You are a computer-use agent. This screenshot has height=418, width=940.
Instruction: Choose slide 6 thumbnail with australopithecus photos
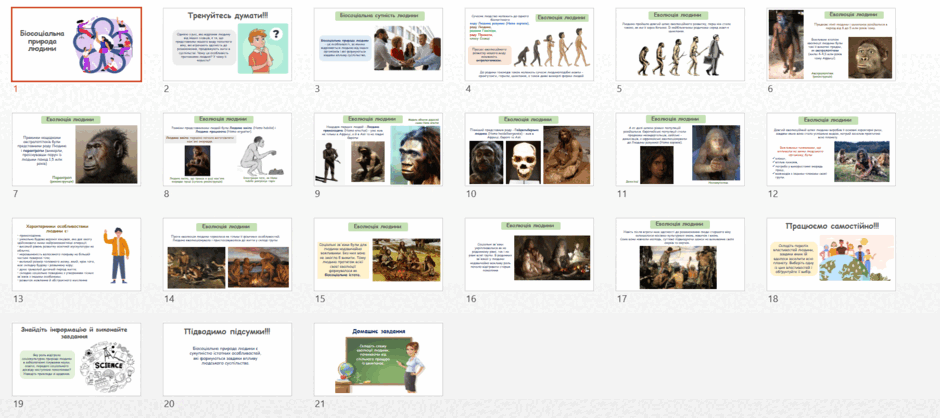coord(831,44)
